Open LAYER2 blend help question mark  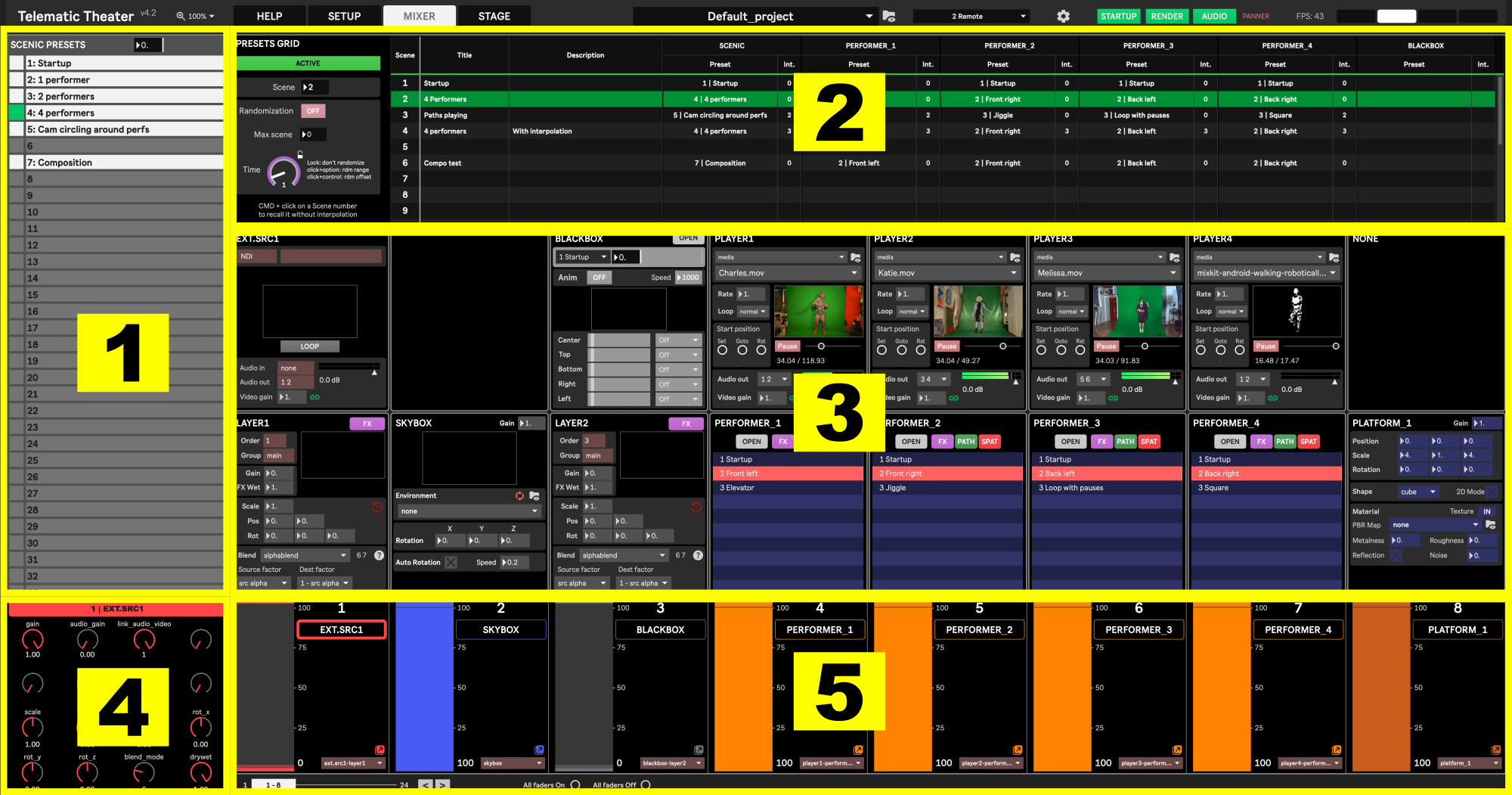pos(699,555)
